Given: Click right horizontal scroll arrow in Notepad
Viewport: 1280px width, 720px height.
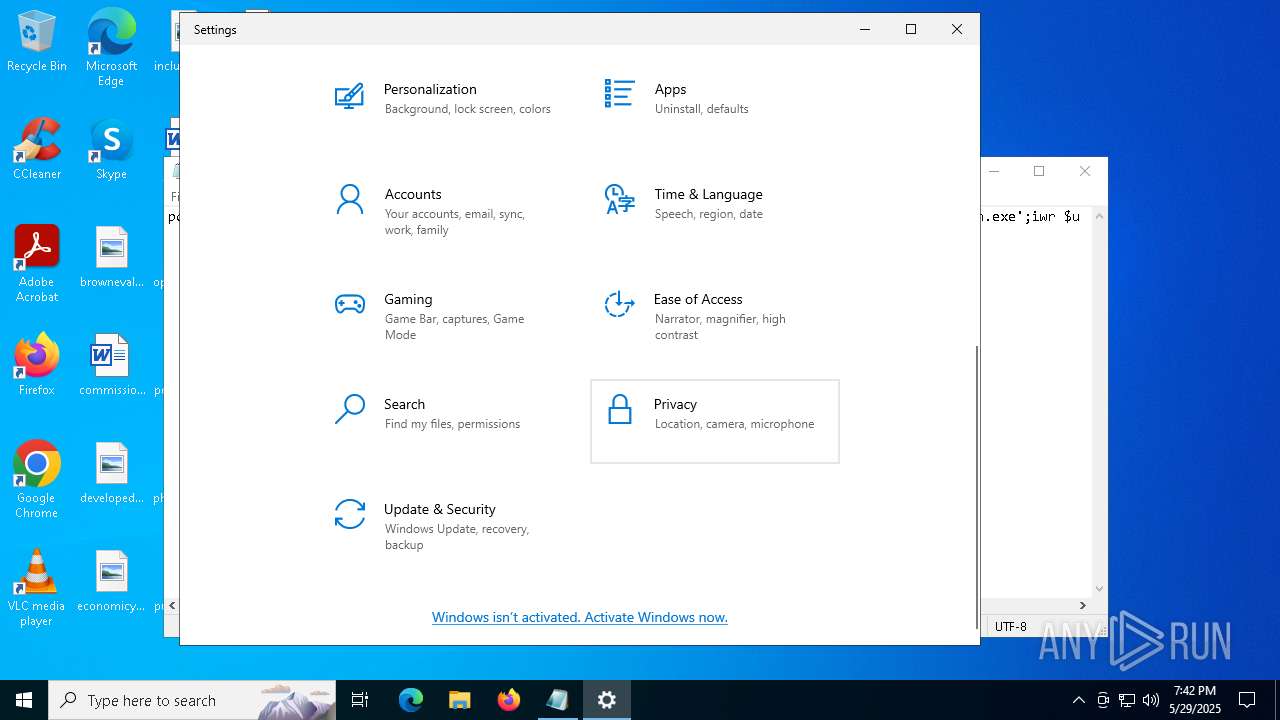Looking at the screenshot, I should coord(1082,605).
